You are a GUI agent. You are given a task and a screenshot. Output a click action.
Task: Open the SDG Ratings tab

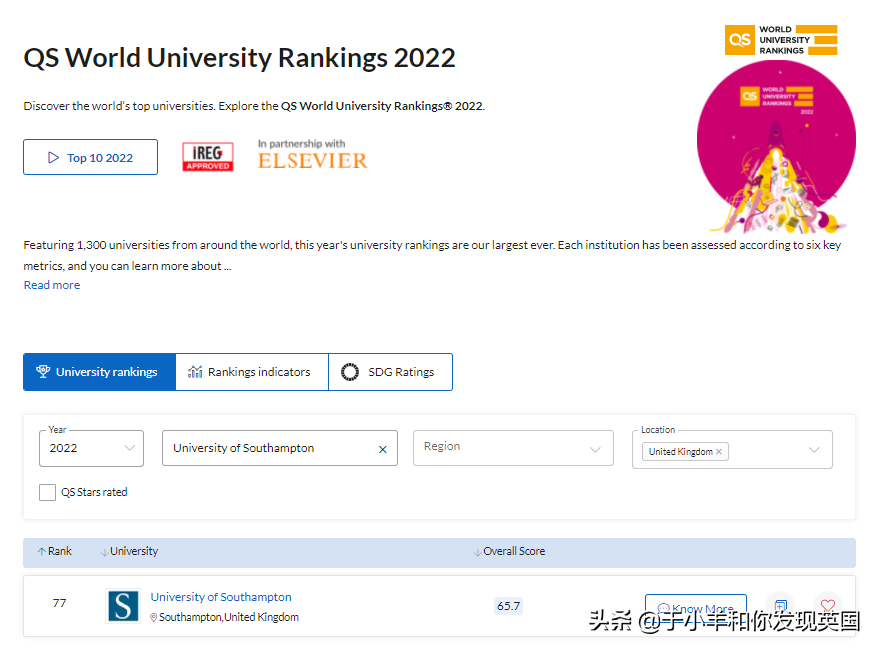pos(402,371)
